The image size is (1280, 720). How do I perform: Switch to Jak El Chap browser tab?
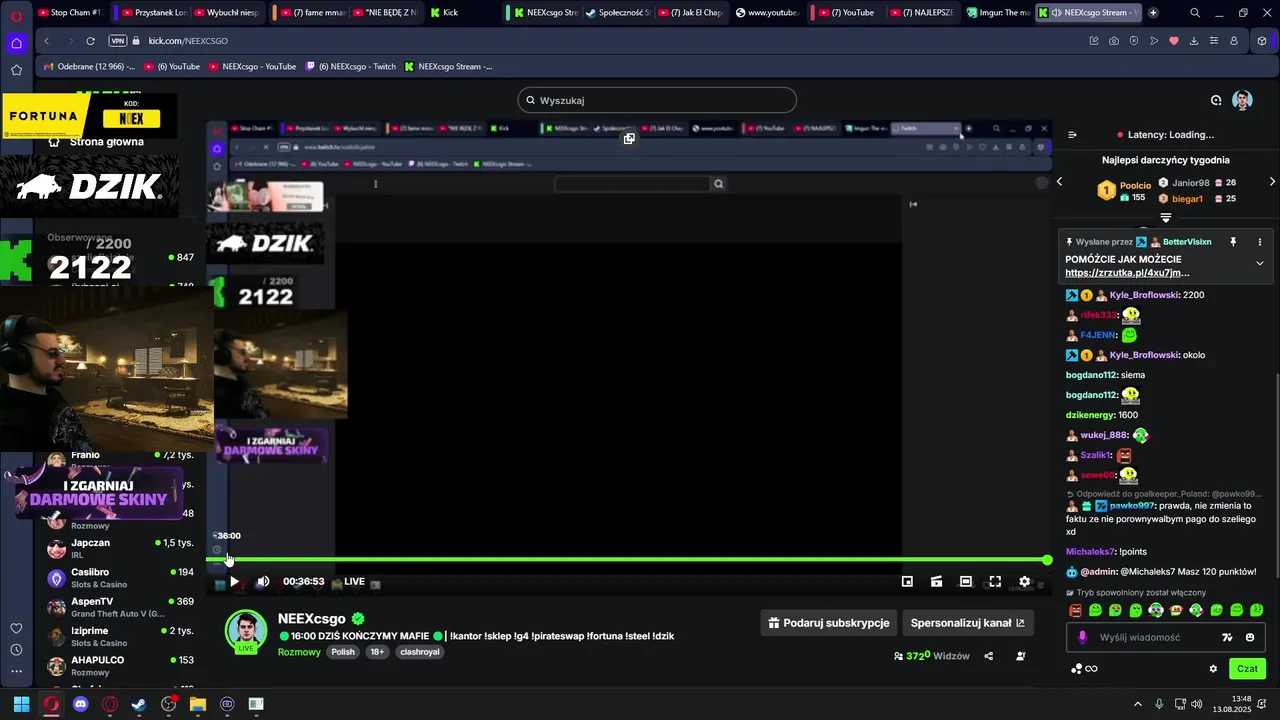[x=691, y=13]
